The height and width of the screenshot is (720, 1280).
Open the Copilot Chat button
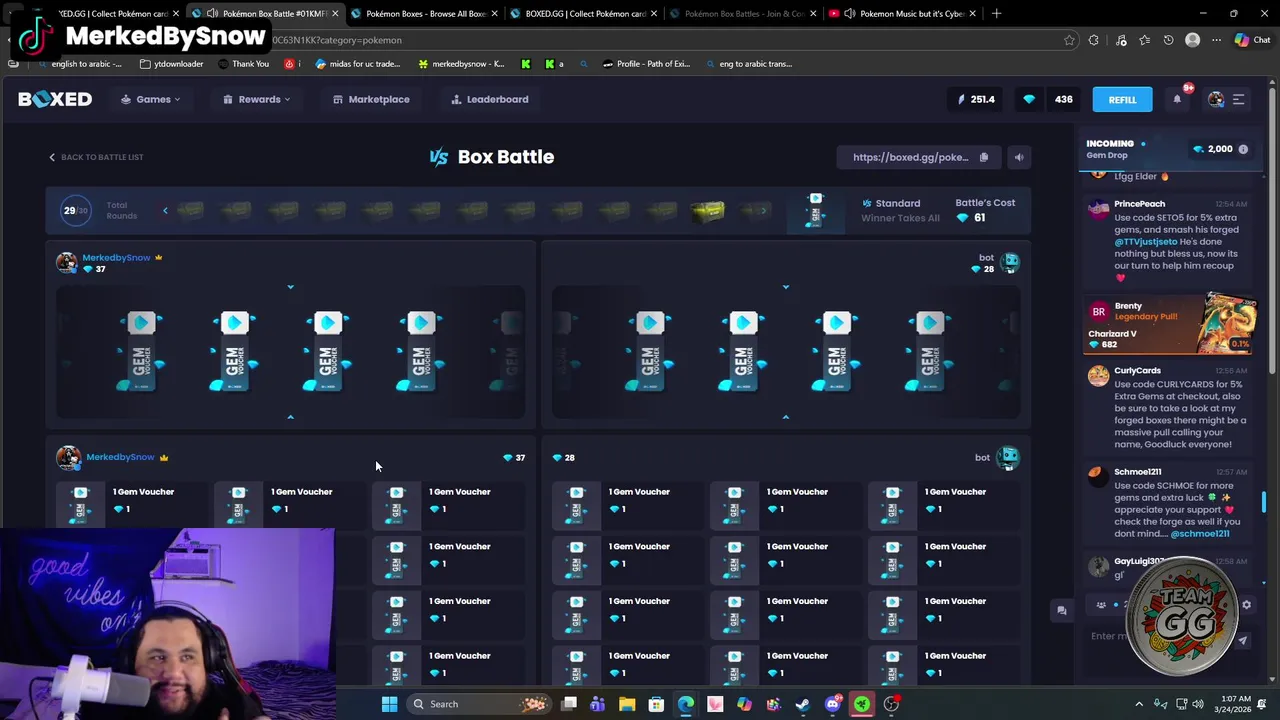point(1252,40)
